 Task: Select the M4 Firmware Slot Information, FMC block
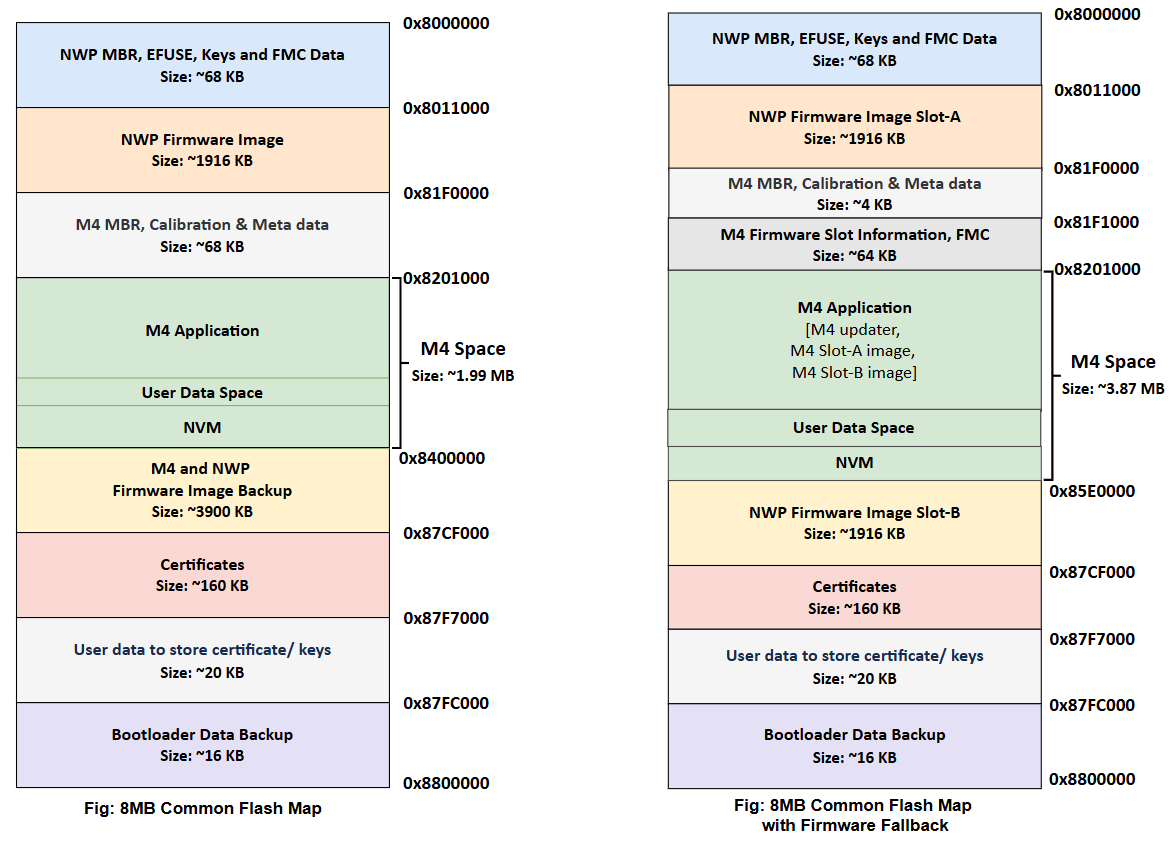(854, 244)
